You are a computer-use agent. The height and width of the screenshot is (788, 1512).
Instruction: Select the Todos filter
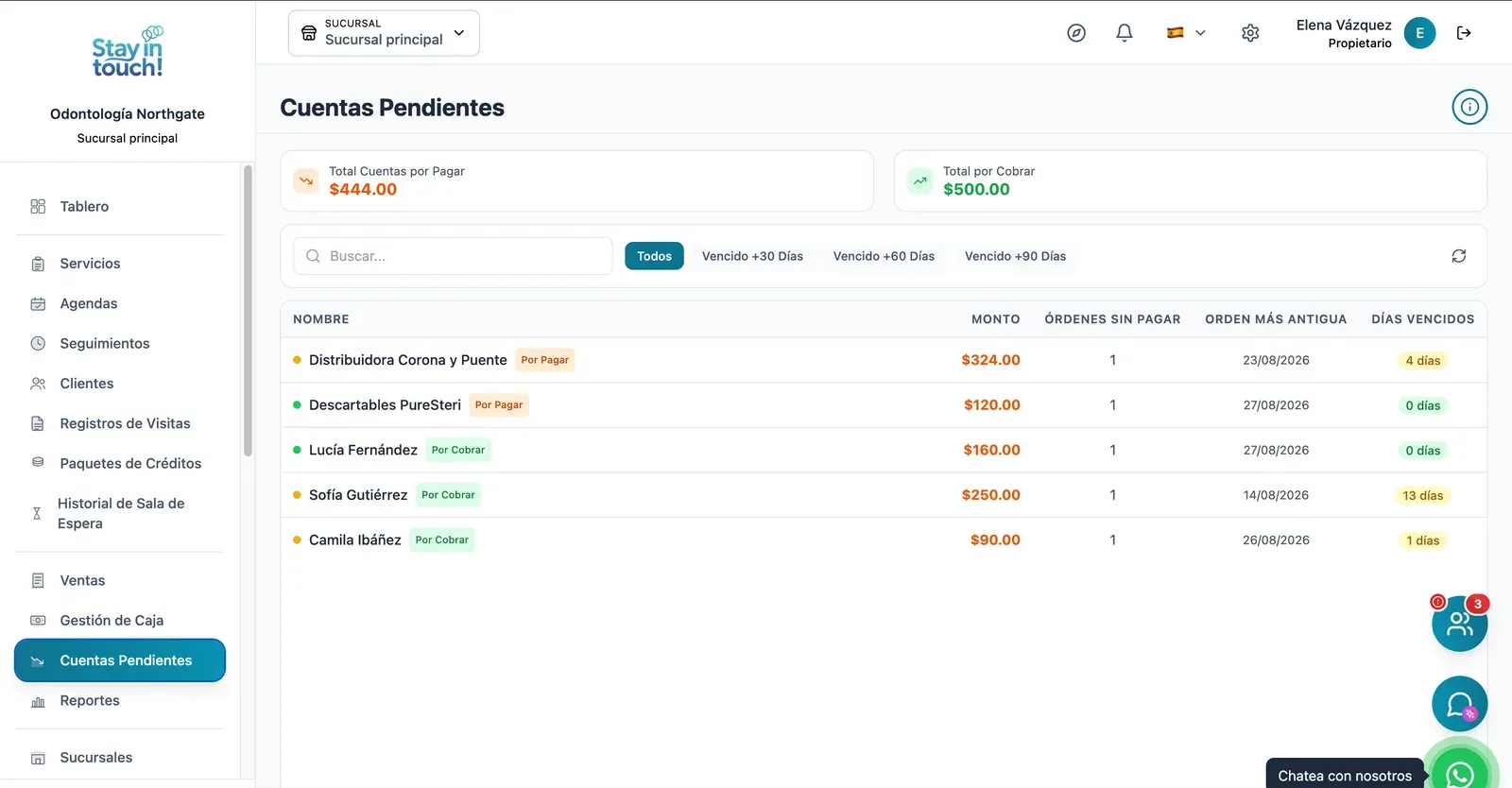pos(654,256)
